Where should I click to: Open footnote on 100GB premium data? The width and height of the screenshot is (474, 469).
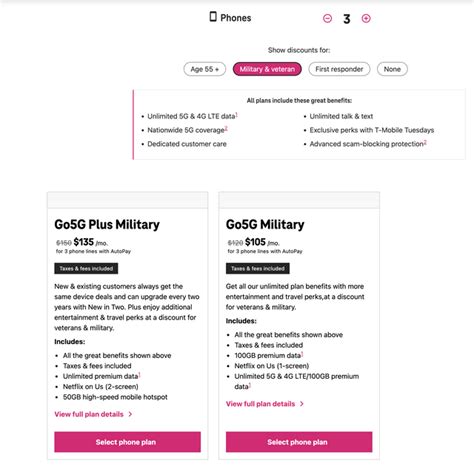(302, 354)
